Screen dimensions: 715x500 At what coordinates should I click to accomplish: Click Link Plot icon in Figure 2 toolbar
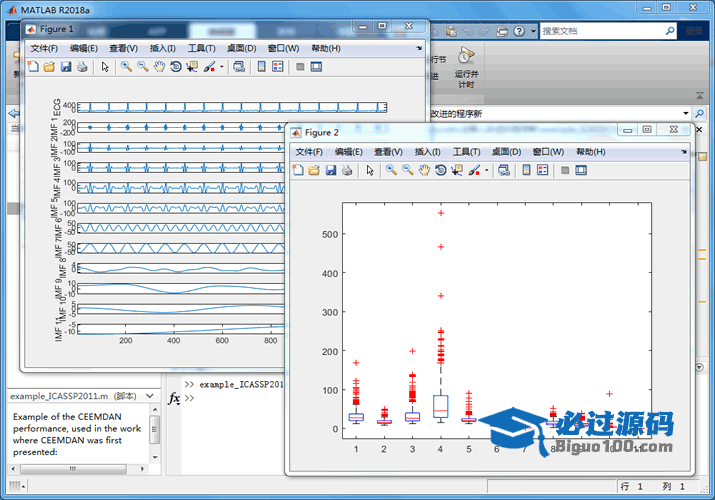[504, 170]
